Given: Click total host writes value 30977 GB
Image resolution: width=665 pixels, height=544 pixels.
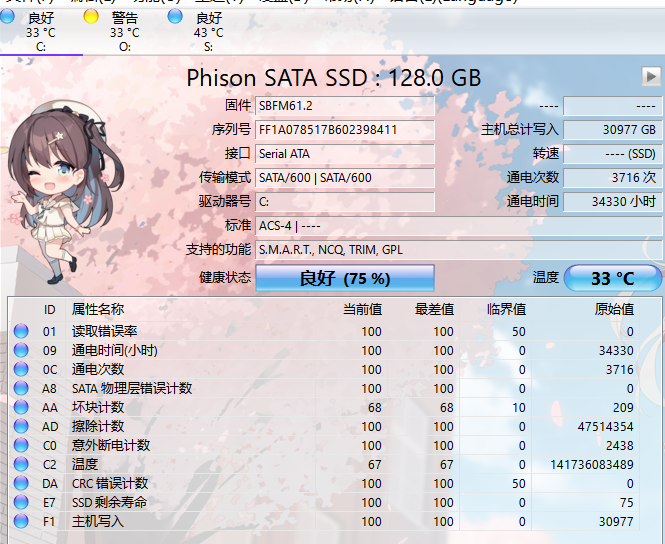Looking at the screenshot, I should pyautogui.click(x=612, y=130).
